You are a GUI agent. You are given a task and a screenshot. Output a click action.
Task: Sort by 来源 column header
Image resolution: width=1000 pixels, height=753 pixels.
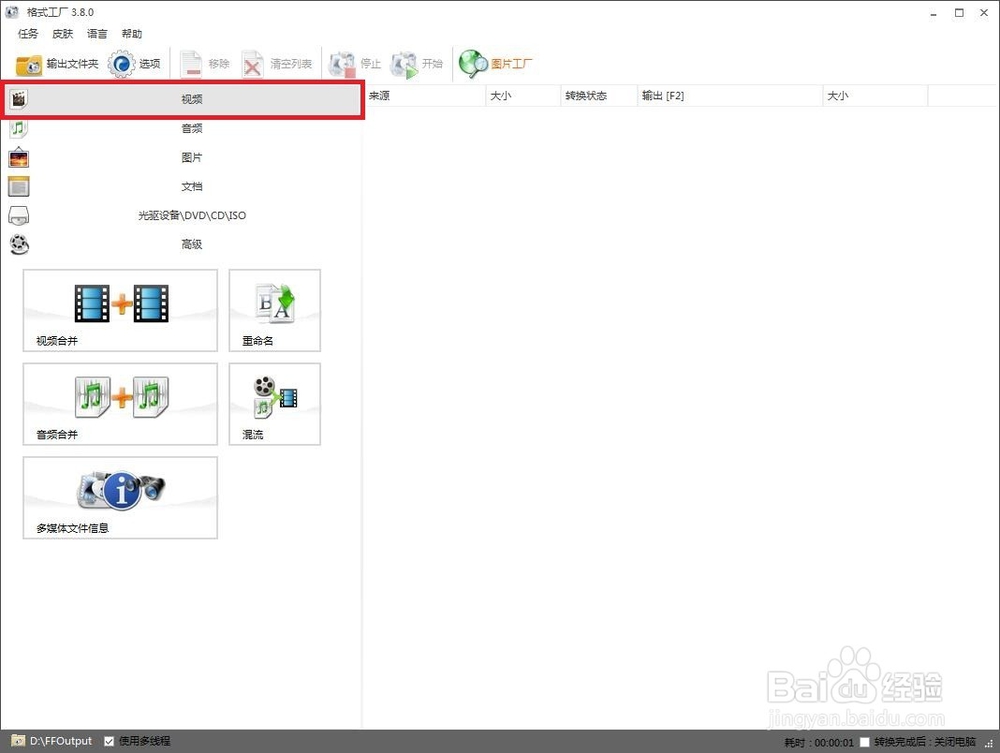click(425, 96)
